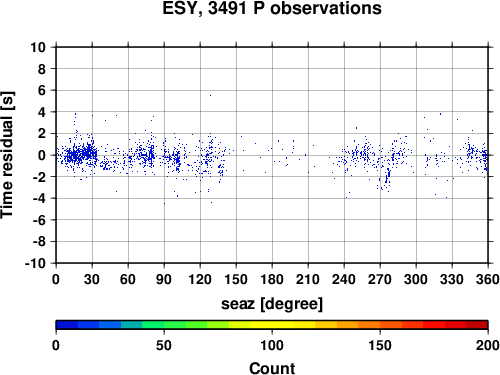Click the colorbar tick label 200

point(488,345)
